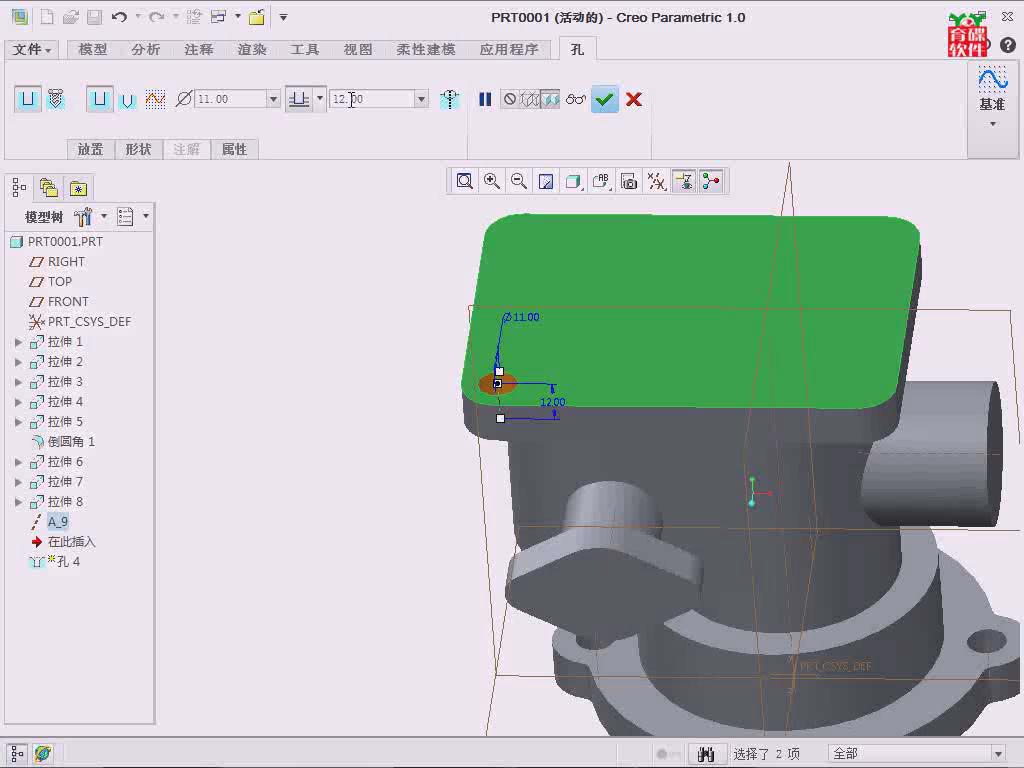Viewport: 1024px width, 768px height.
Task: Expand the 拉伸 8 feature node
Action: point(19,502)
